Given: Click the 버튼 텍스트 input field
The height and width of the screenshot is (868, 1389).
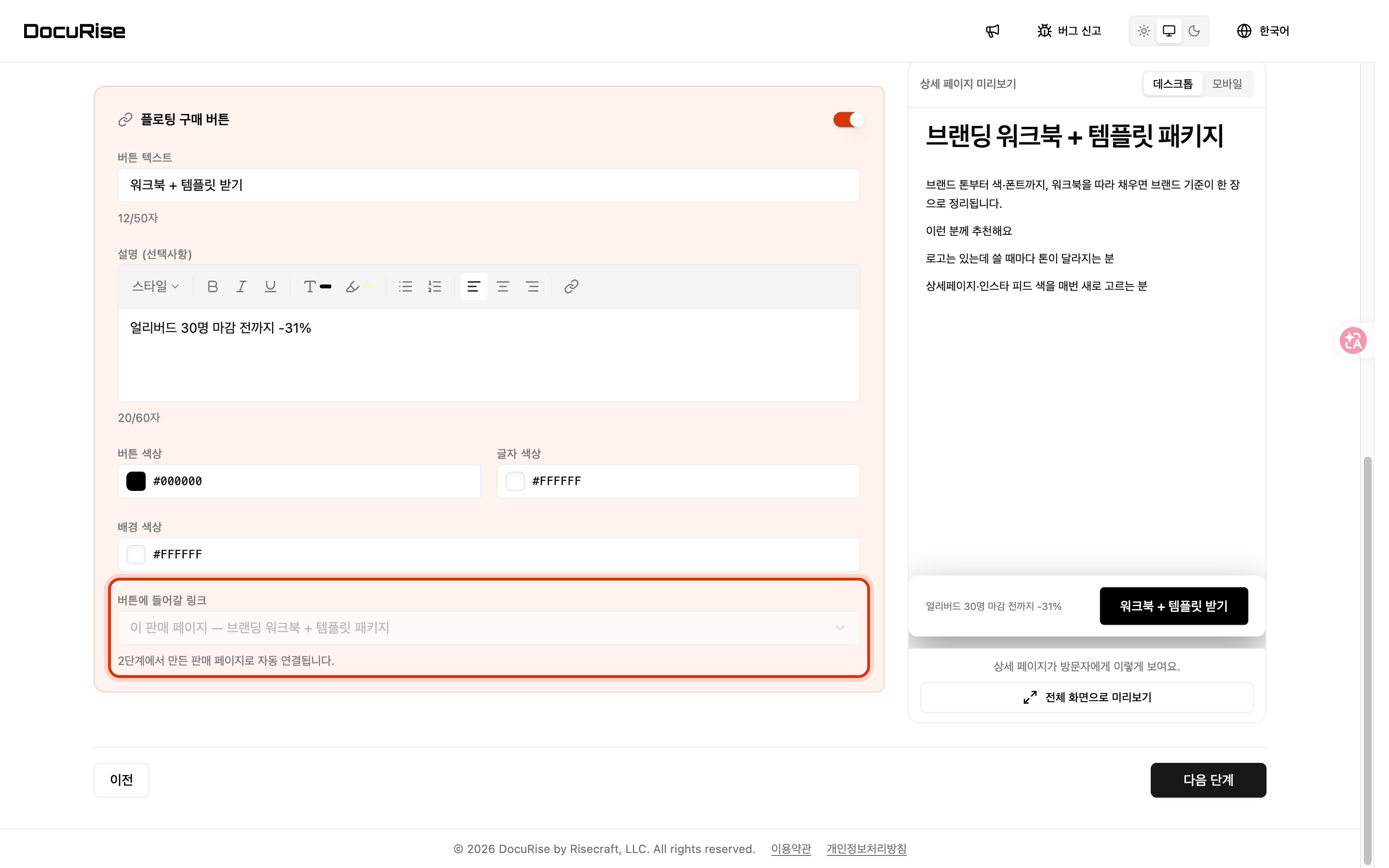Looking at the screenshot, I should (489, 185).
